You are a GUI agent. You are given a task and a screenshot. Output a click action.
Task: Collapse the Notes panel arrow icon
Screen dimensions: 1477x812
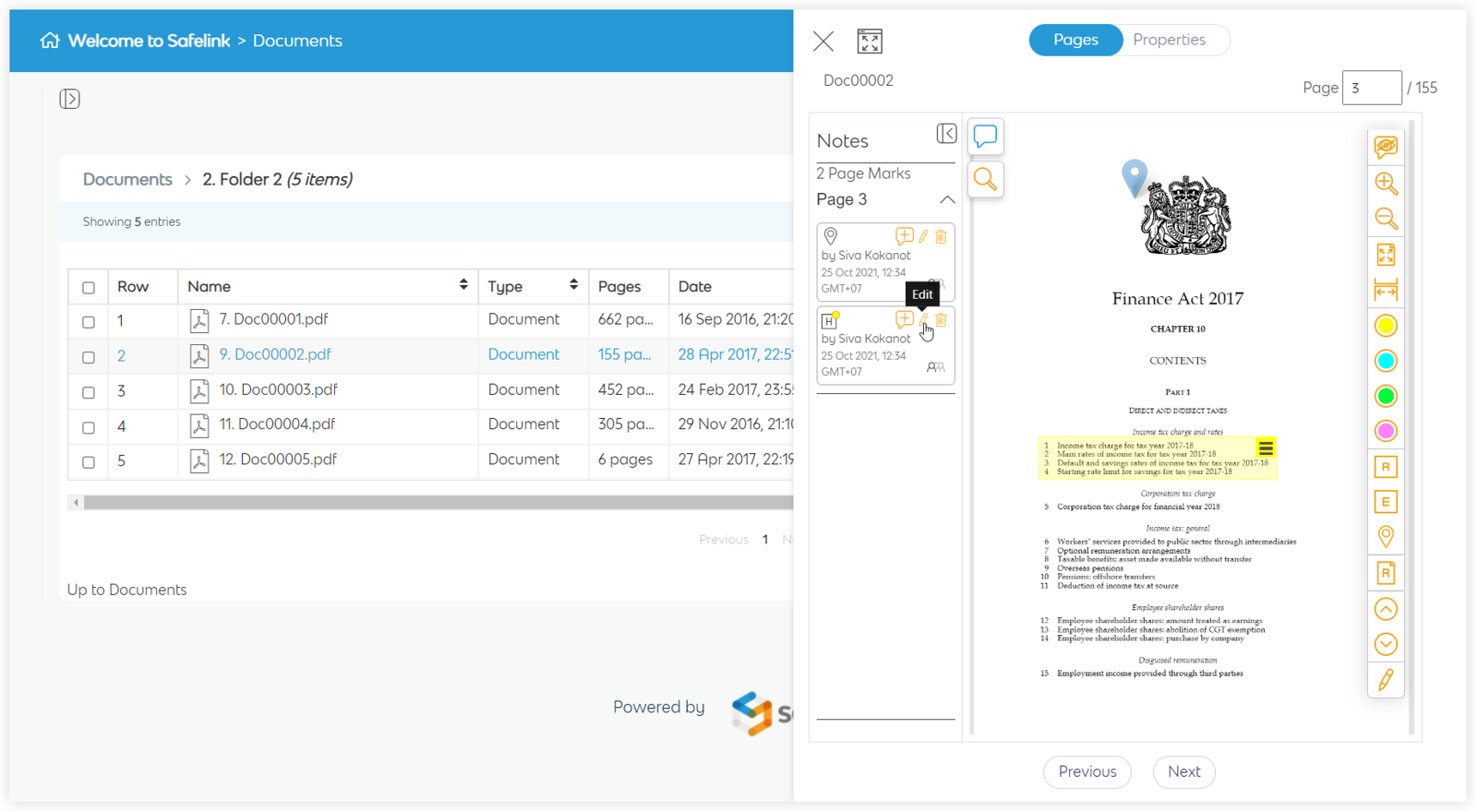point(946,133)
